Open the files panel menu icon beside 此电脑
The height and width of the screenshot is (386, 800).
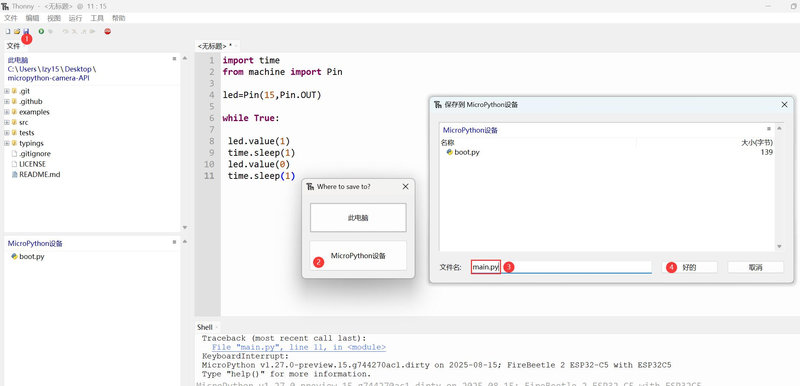pos(174,59)
